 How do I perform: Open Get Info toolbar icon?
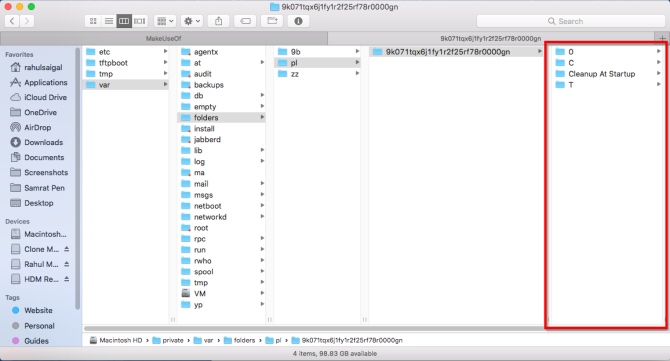298,21
